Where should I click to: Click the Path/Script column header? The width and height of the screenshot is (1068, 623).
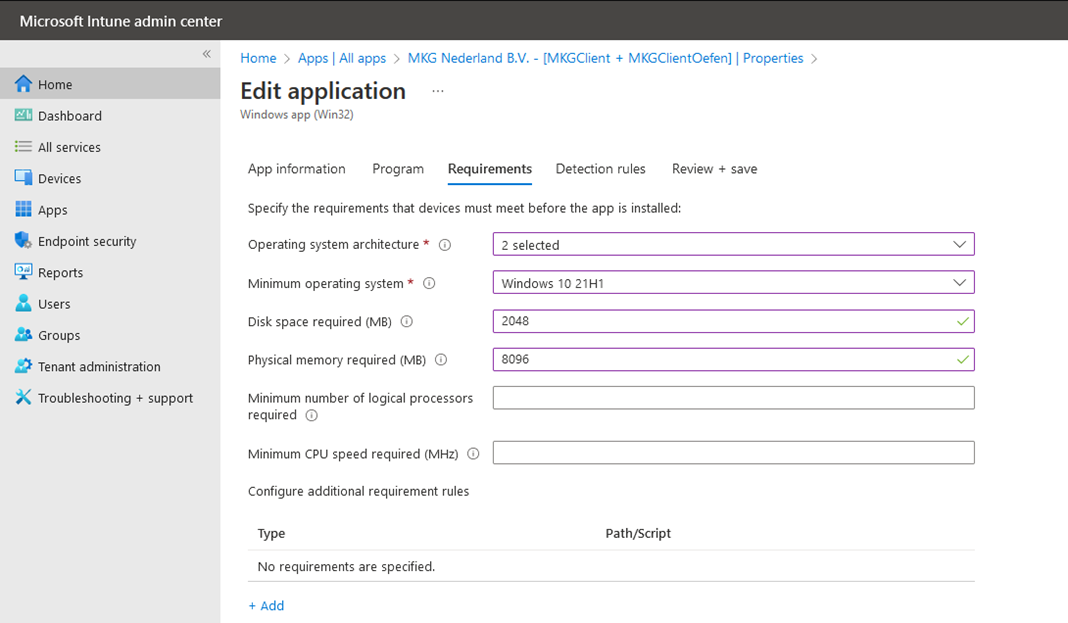638,533
